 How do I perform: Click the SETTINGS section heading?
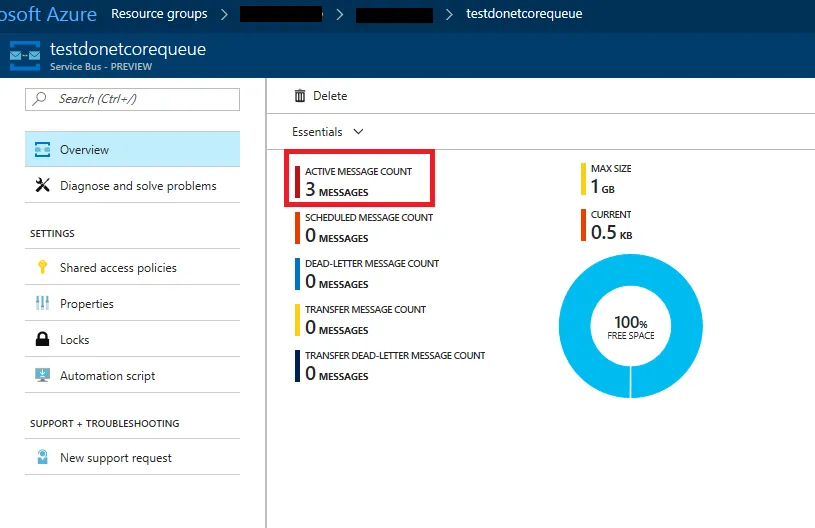coord(52,234)
